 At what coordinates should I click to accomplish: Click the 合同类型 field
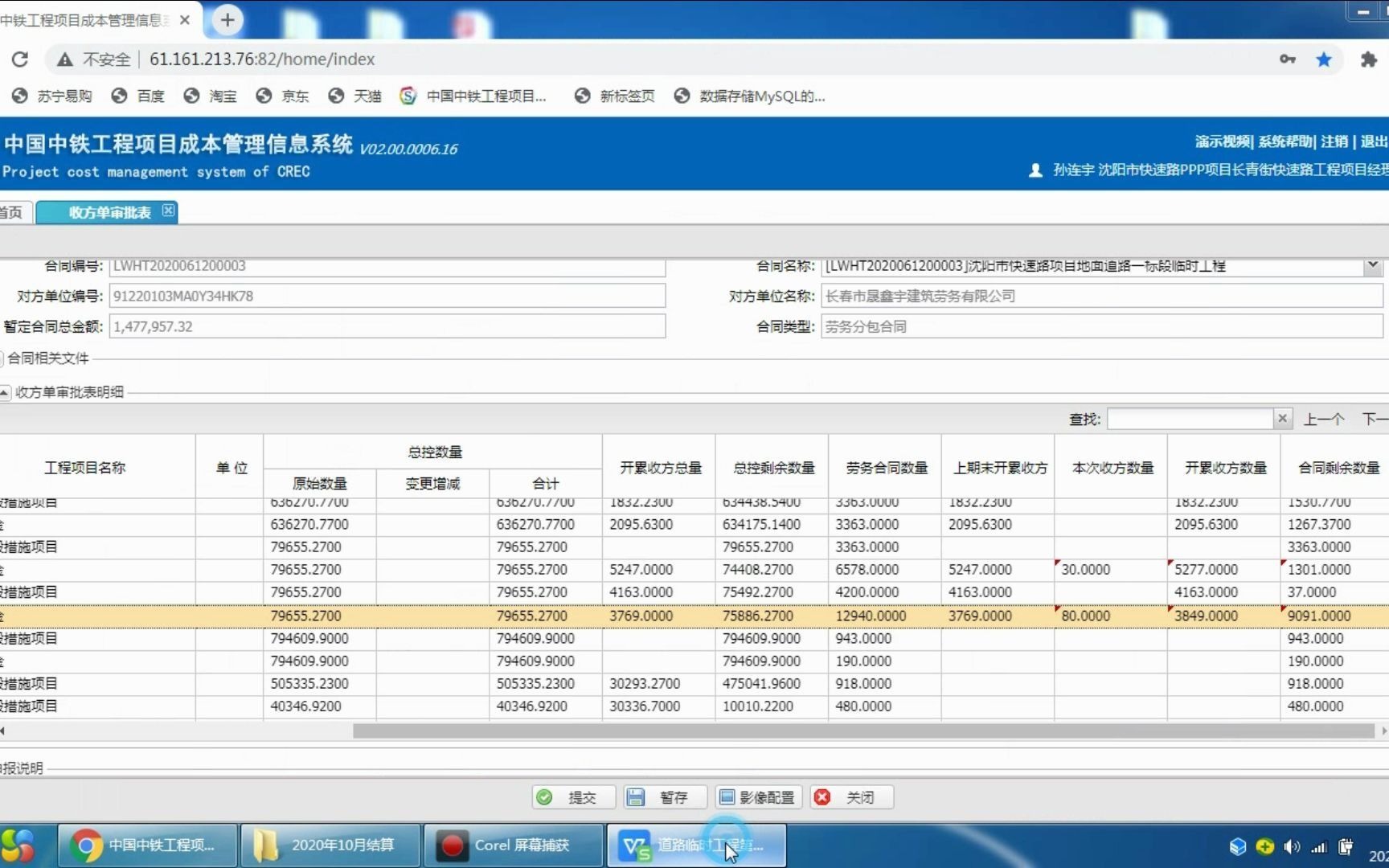click(x=1101, y=326)
